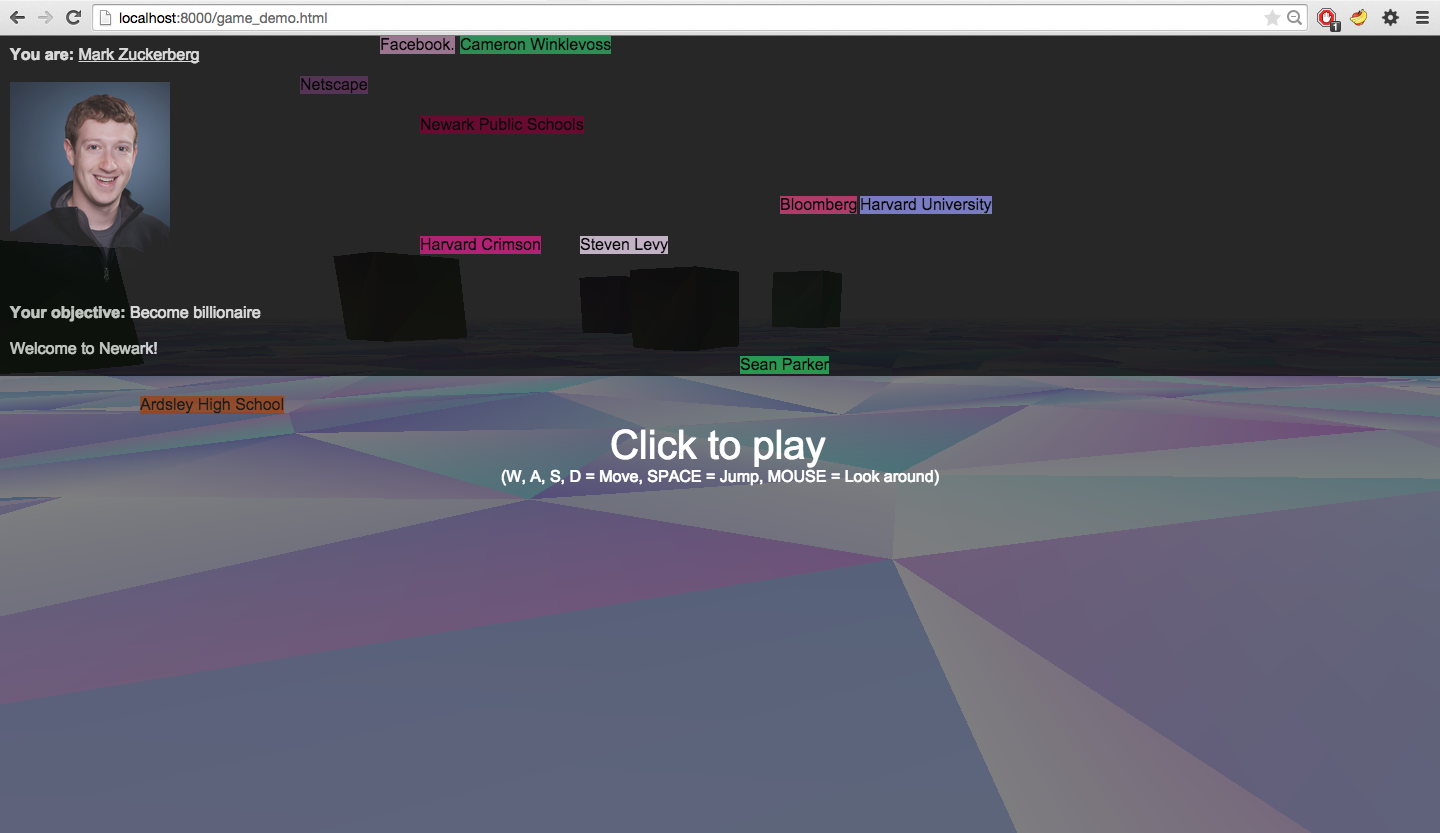Select the Ardsley High School label
This screenshot has height=833, width=1440.
click(x=212, y=405)
